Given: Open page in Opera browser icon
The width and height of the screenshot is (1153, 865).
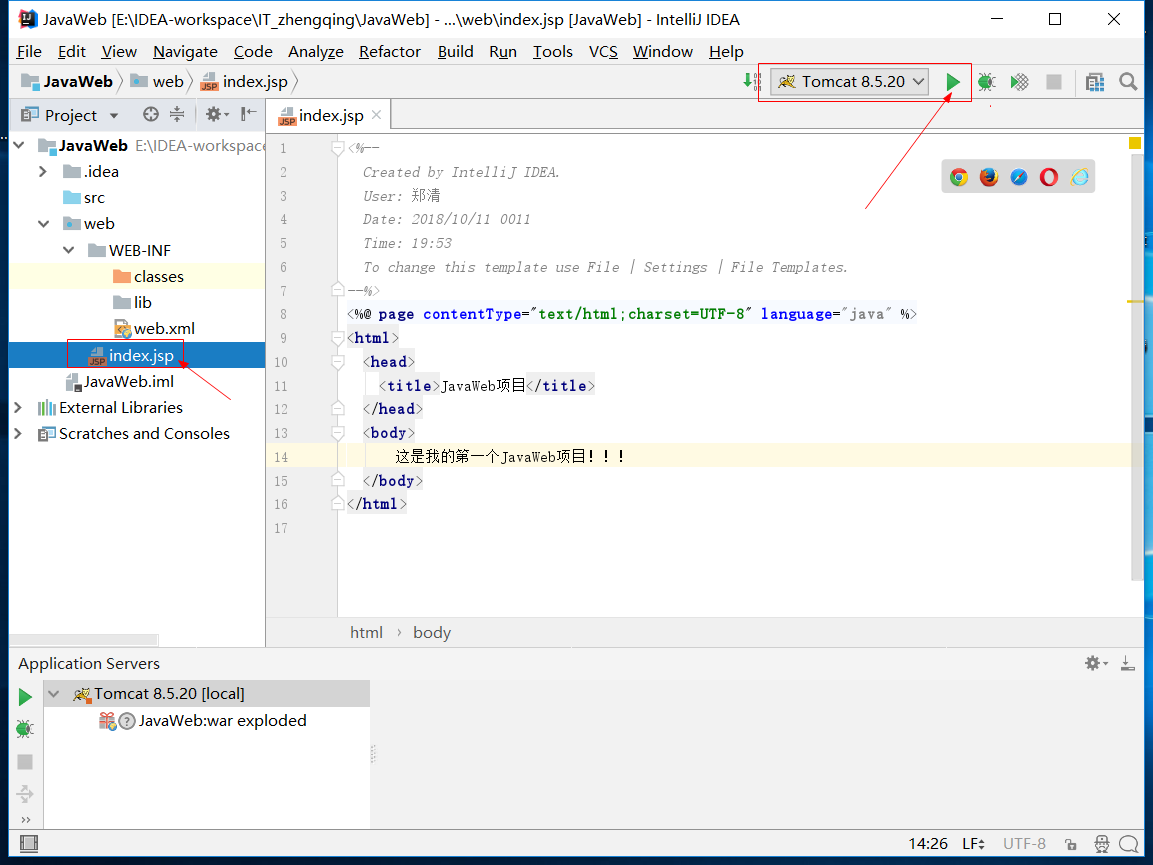Looking at the screenshot, I should [x=1049, y=177].
